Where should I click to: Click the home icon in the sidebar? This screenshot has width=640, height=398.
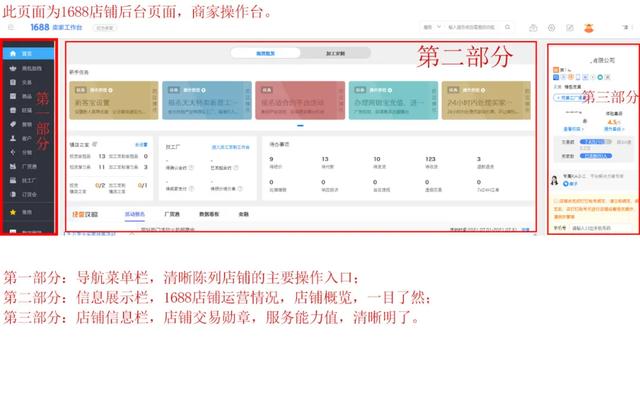click(13, 53)
